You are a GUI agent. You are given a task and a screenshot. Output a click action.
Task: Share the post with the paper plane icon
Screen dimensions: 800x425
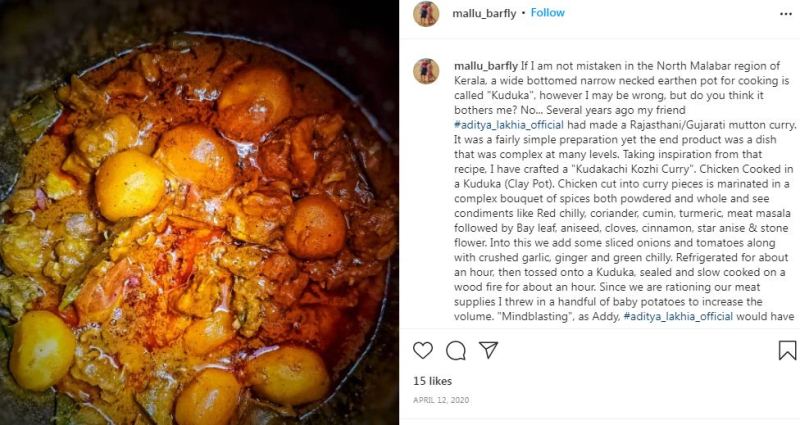[x=488, y=350]
